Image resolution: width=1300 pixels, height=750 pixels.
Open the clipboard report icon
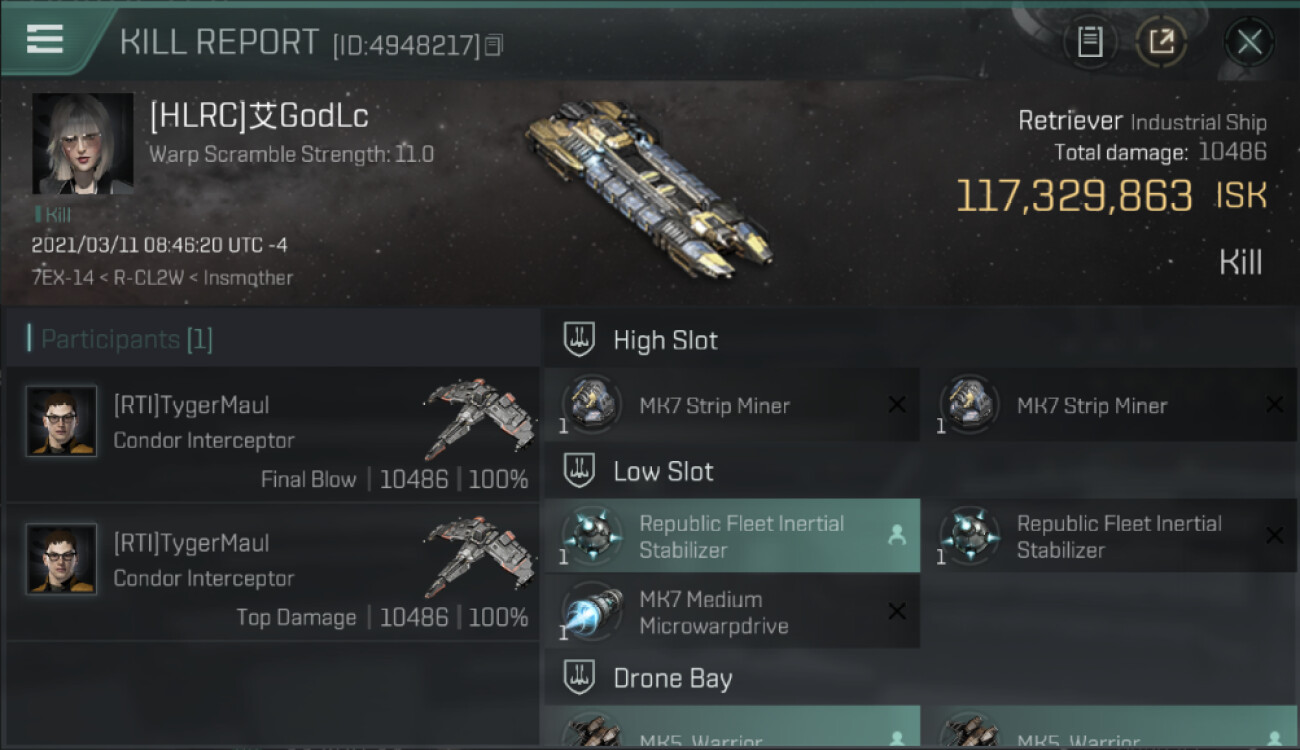pos(1090,42)
